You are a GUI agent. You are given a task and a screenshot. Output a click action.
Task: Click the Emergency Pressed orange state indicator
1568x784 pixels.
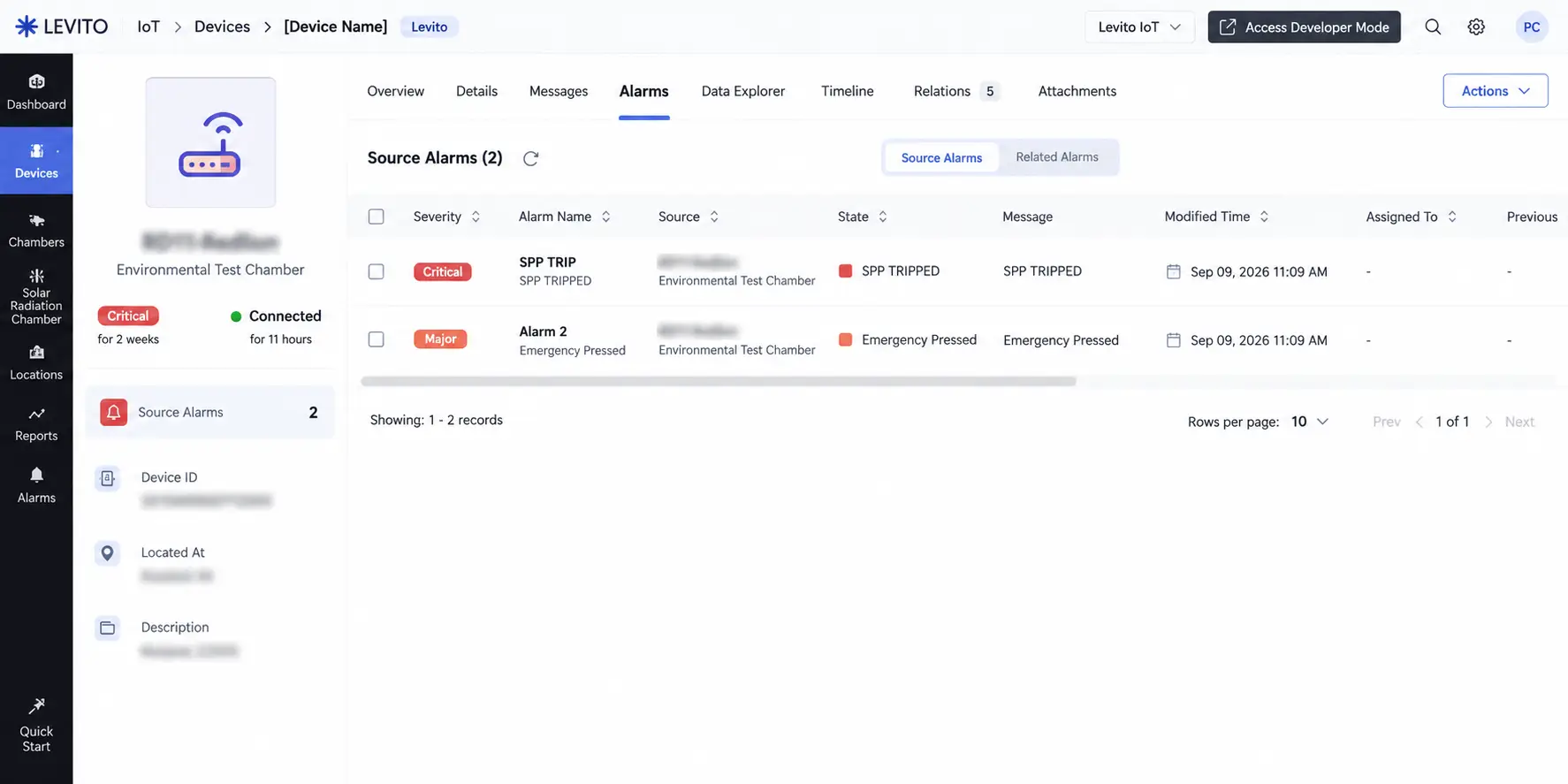(x=845, y=339)
